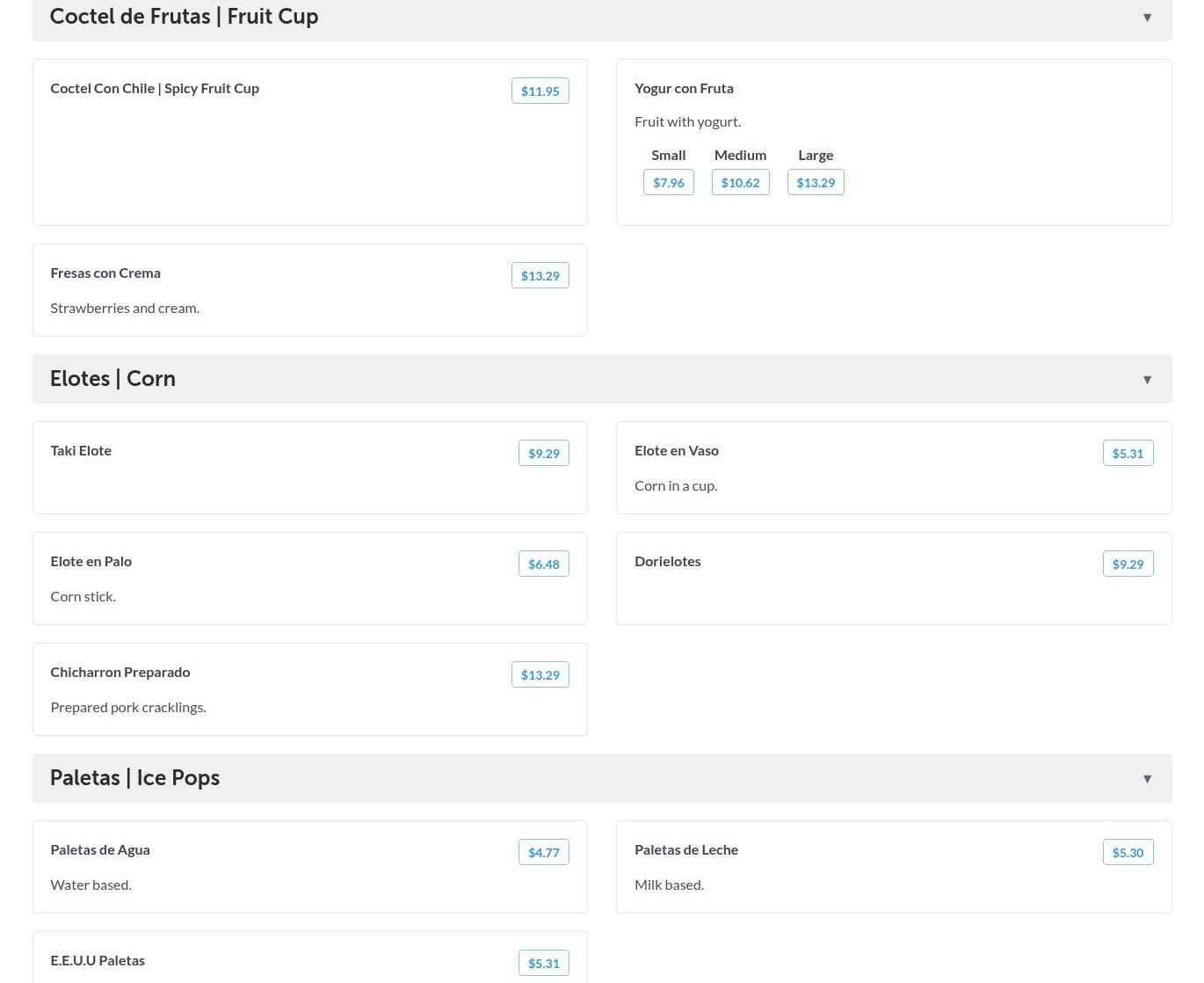Add Taki Elote via $9.29 price
1204x983 pixels.
click(543, 454)
